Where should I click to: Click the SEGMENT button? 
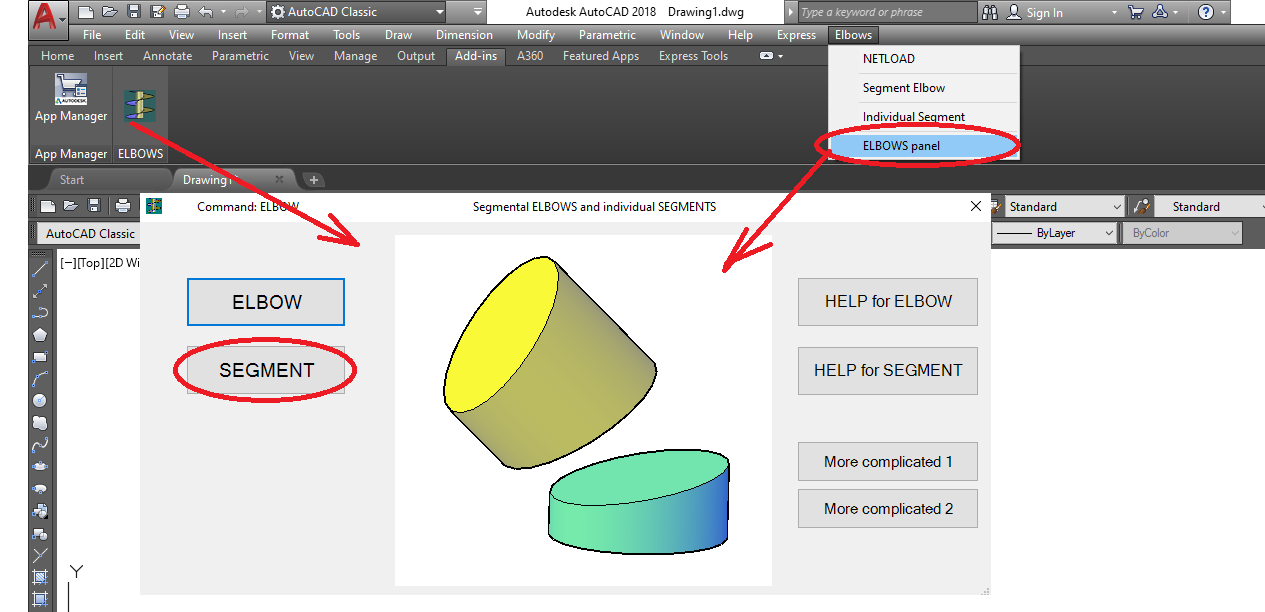click(x=266, y=370)
